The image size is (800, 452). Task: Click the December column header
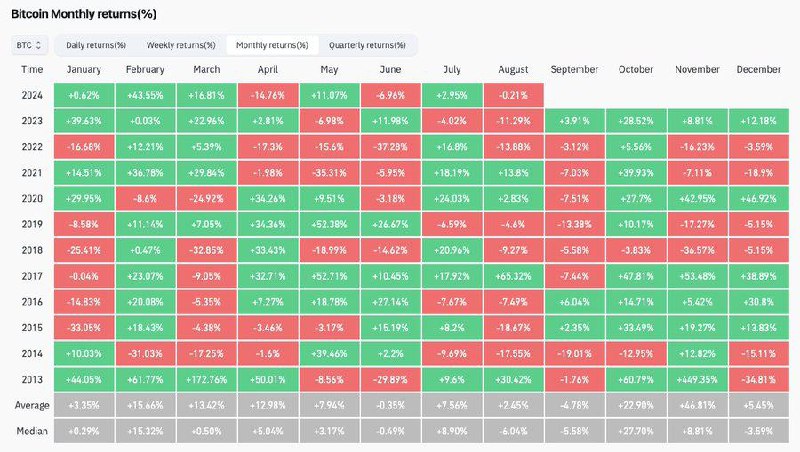(x=759, y=69)
